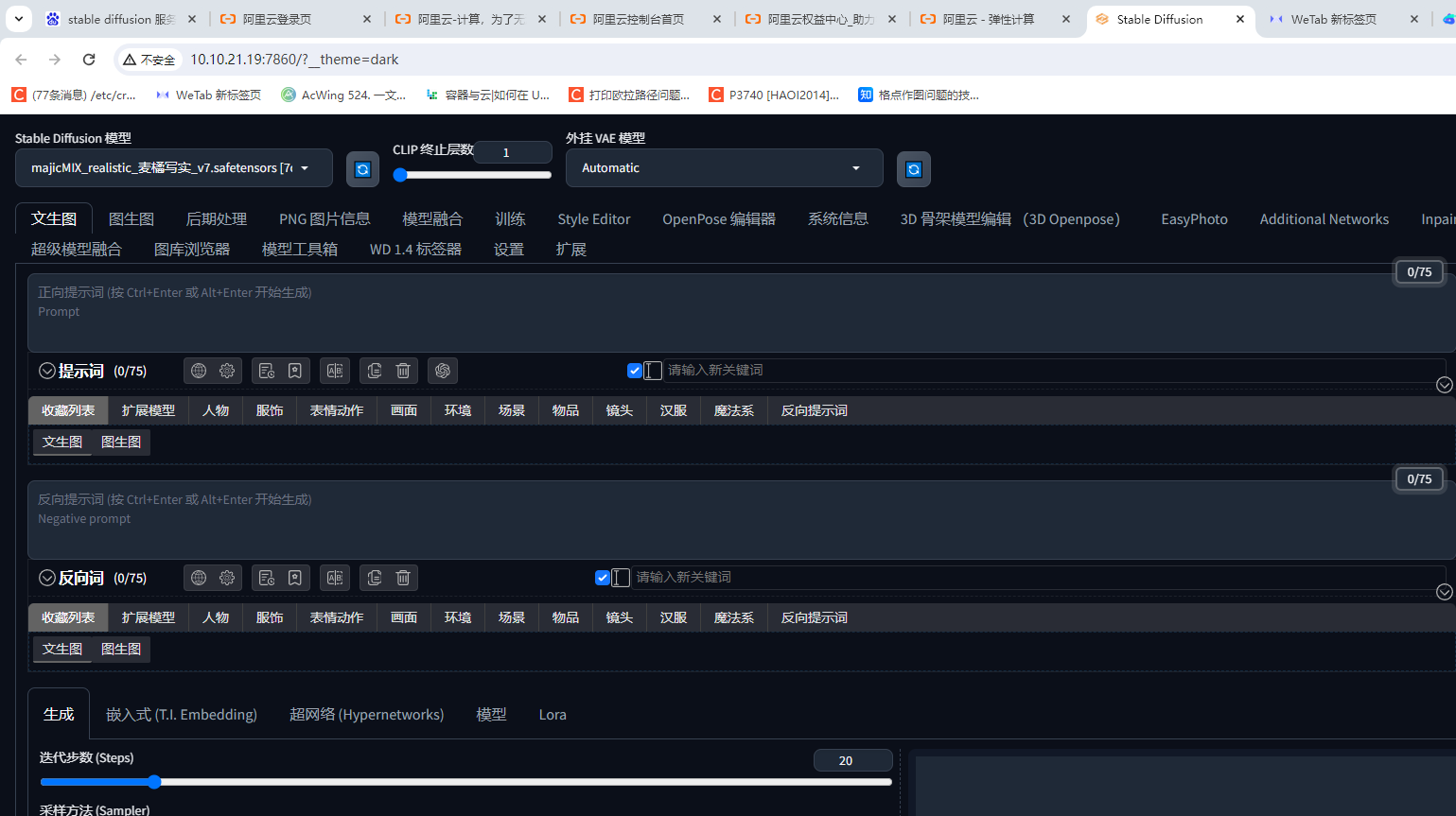This screenshot has height=816, width=1456.
Task: Open the tab search chevron in browser
Action: point(19,19)
